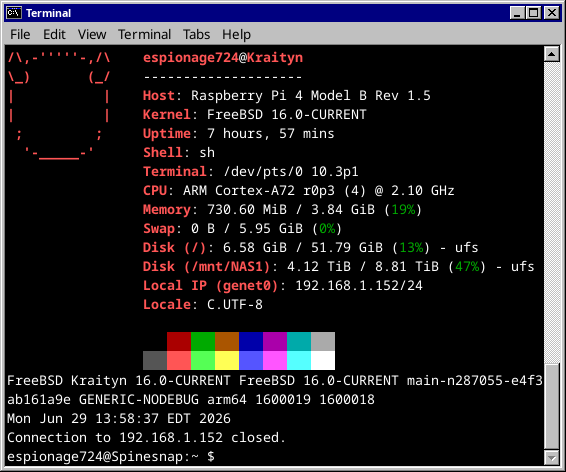
Task: Open the File menu
Action: pos(20,35)
